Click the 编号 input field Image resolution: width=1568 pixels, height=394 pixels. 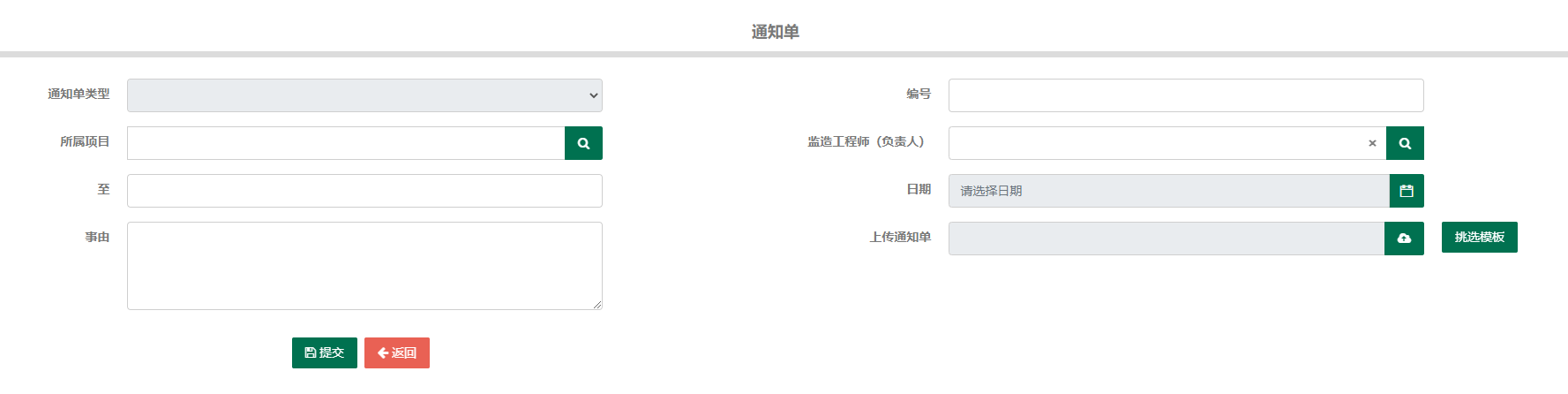[1186, 95]
